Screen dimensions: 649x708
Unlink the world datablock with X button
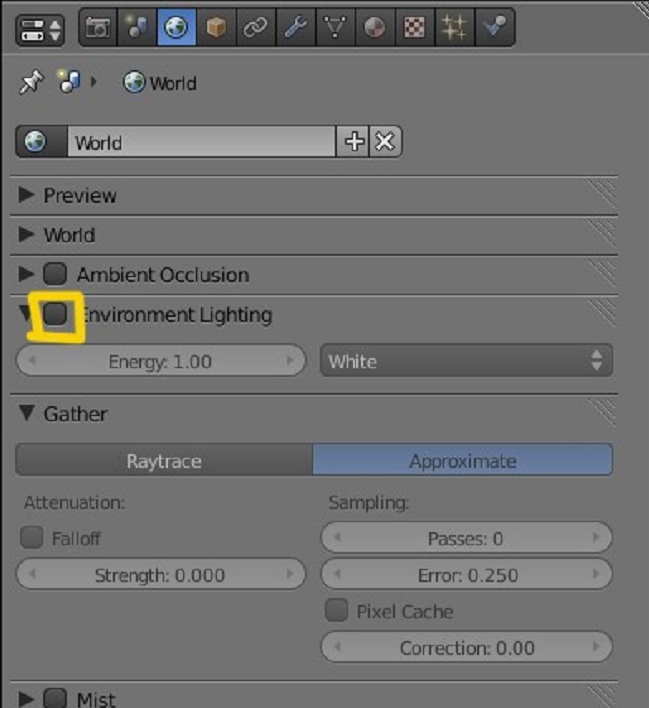click(x=385, y=142)
